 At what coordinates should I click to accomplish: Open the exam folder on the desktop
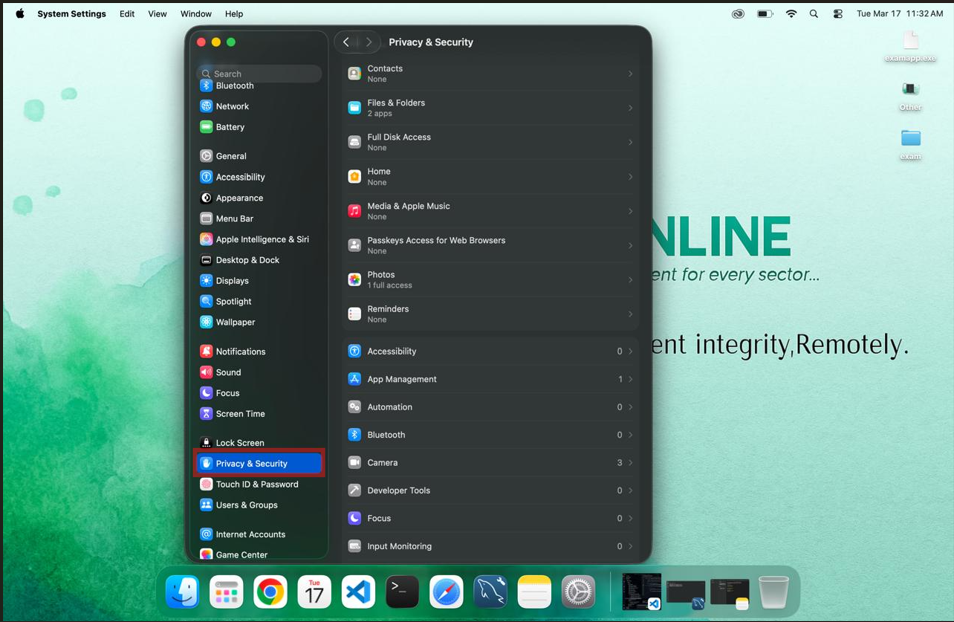tap(910, 139)
